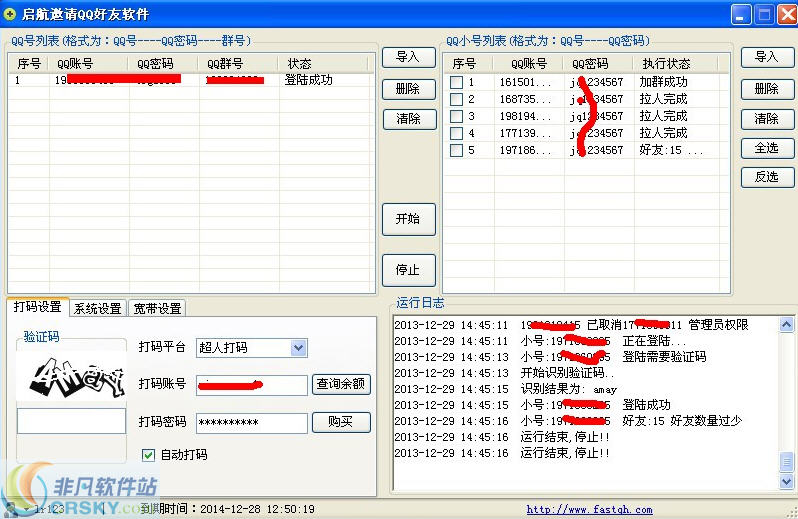Viewport: 798px width, 519px height.
Task: Toggle the 自动打码 checkbox
Action: point(148,454)
